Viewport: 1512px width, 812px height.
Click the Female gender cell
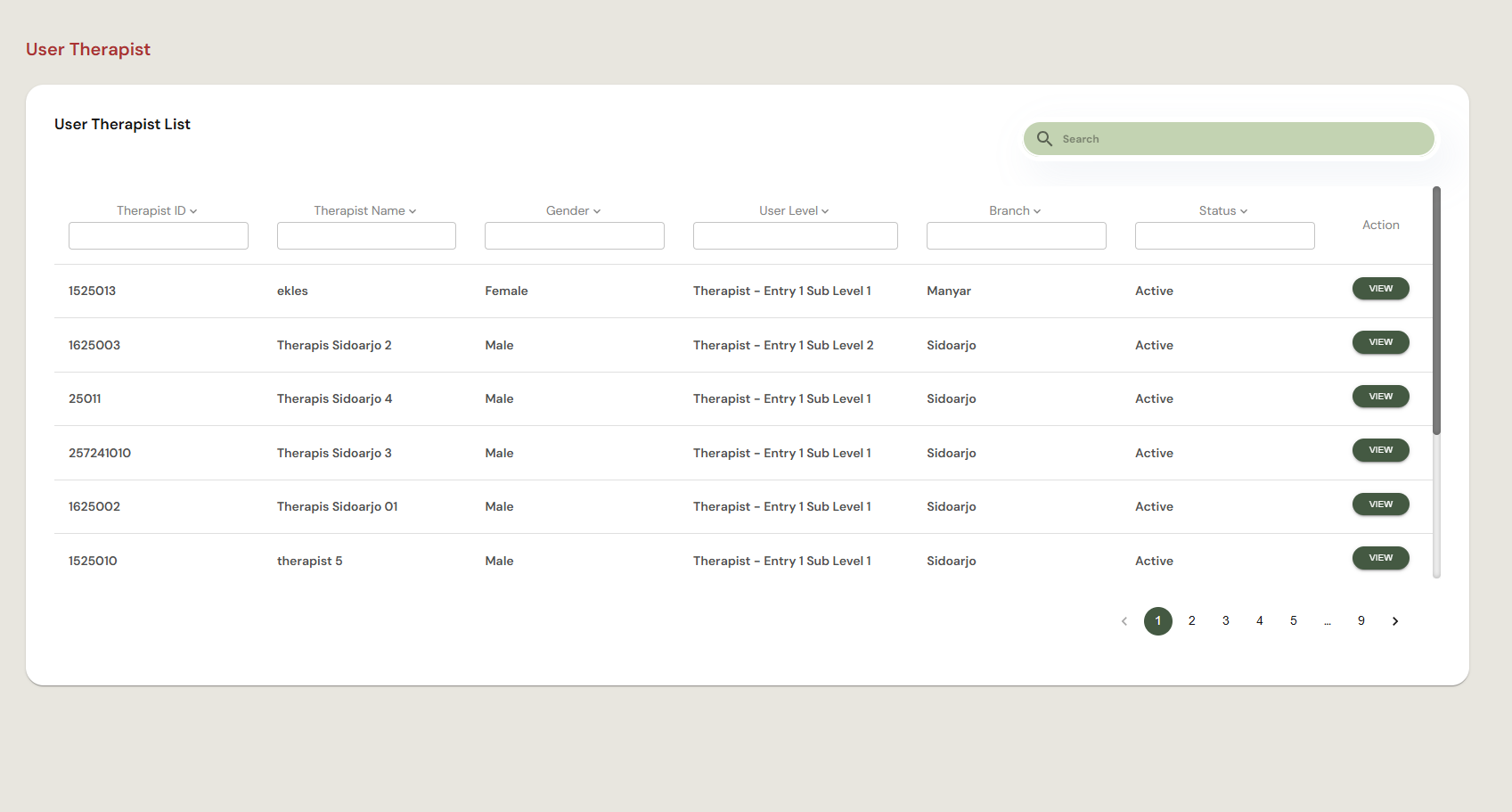(506, 291)
